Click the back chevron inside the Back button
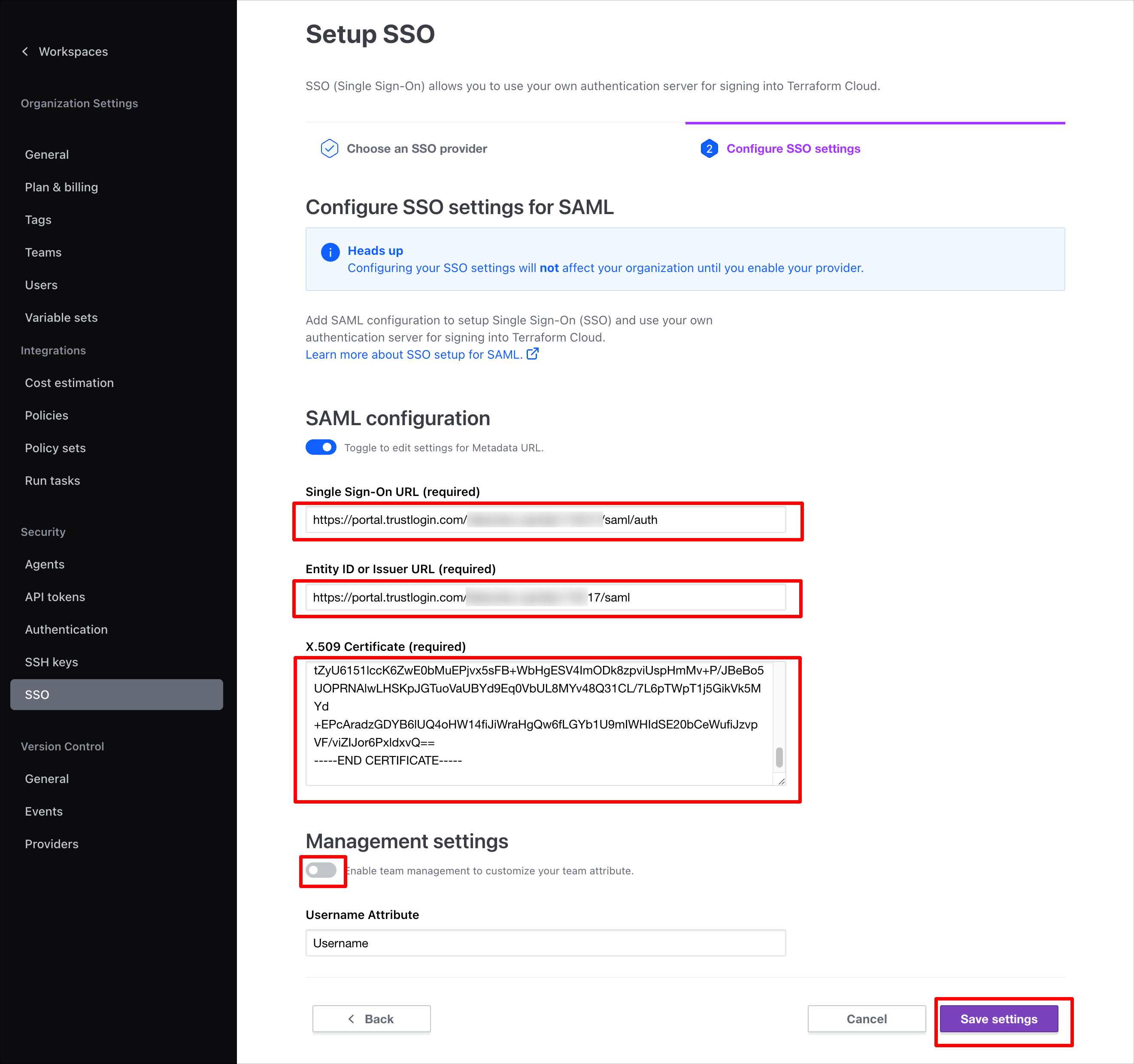 click(352, 1019)
